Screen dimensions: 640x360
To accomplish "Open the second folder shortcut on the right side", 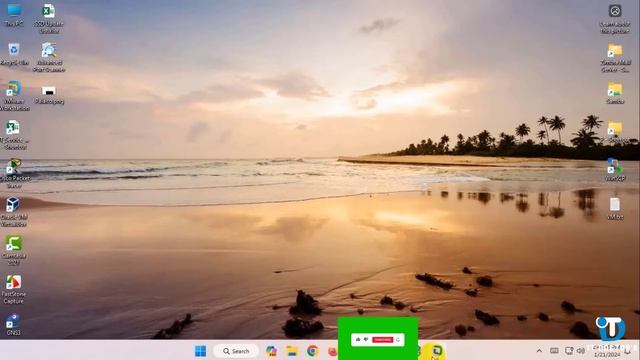I will [x=615, y=93].
